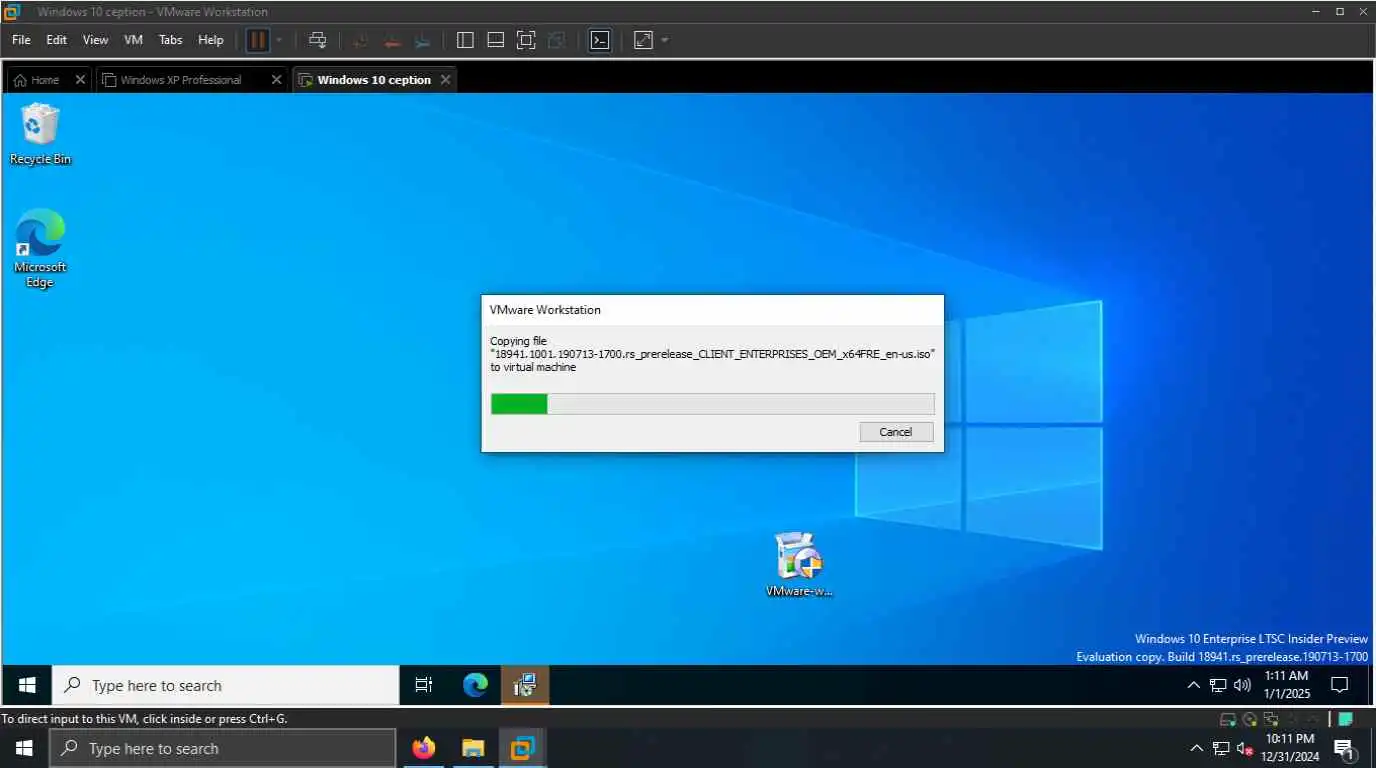Open the View menu
This screenshot has width=1376, height=768.
point(95,40)
